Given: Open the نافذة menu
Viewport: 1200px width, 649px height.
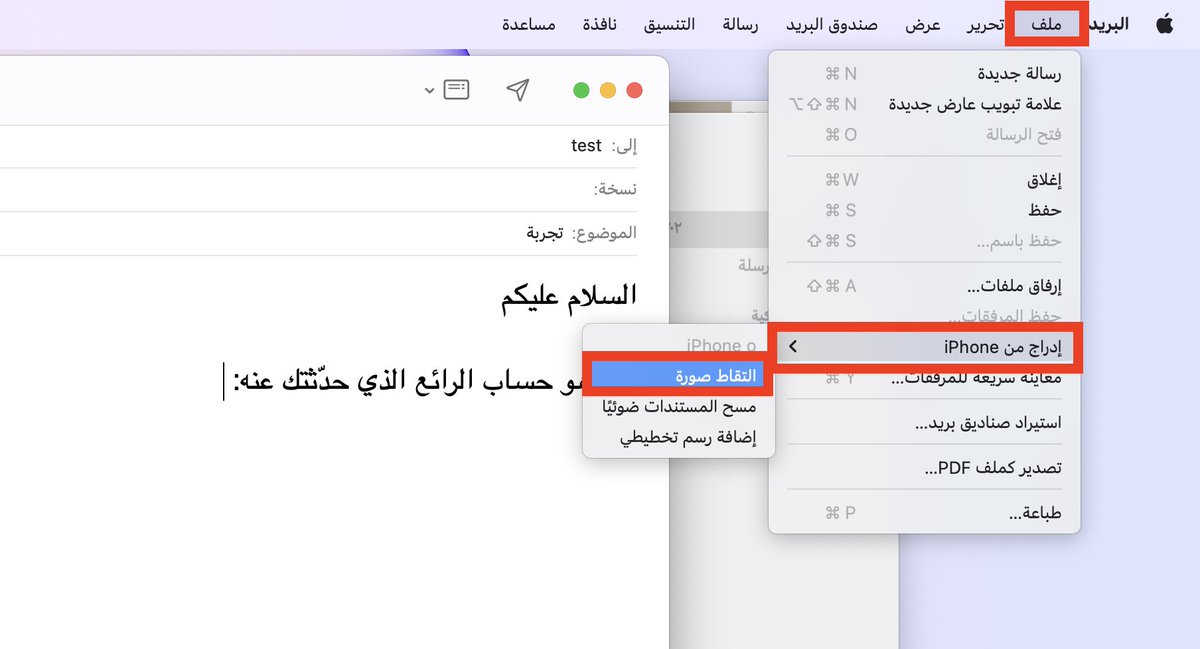Looking at the screenshot, I should [x=600, y=25].
